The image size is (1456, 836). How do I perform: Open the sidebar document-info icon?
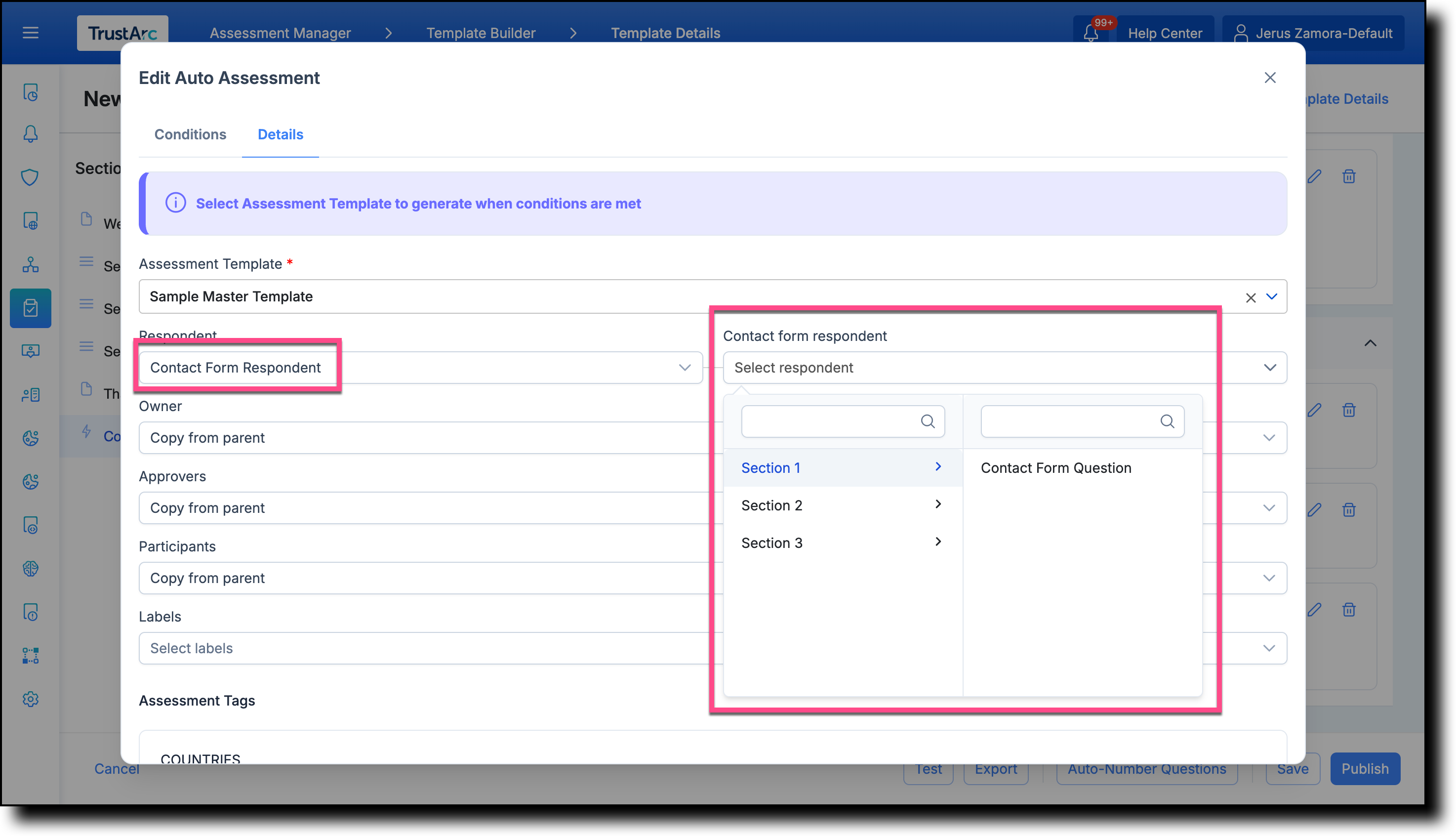point(31,612)
